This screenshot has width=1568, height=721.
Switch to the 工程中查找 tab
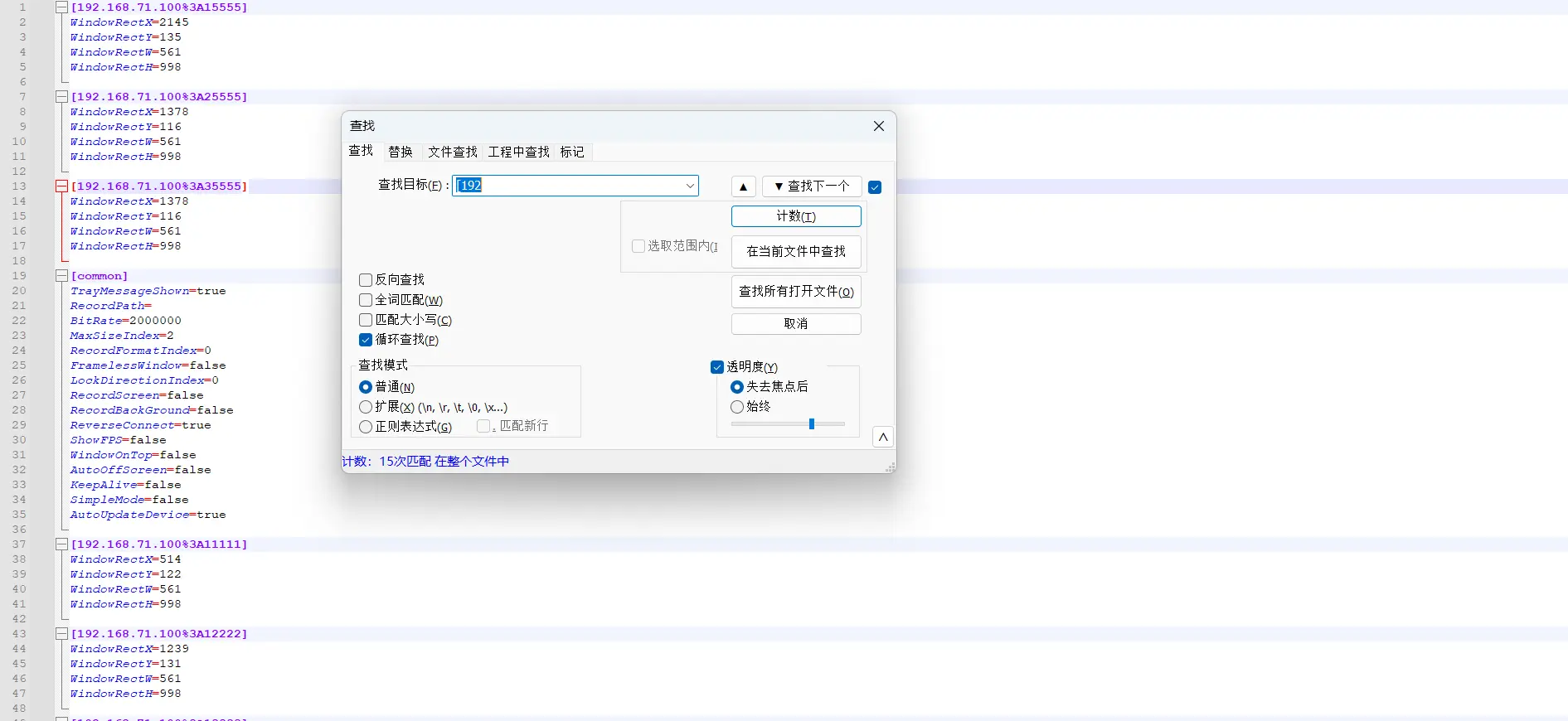(519, 152)
